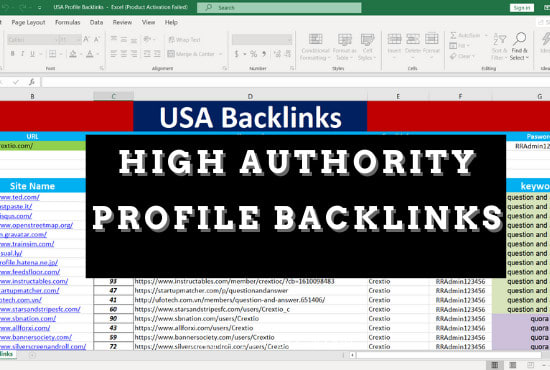The width and height of the screenshot is (550, 370).
Task: Open the number format combo box
Action: tap(262, 40)
